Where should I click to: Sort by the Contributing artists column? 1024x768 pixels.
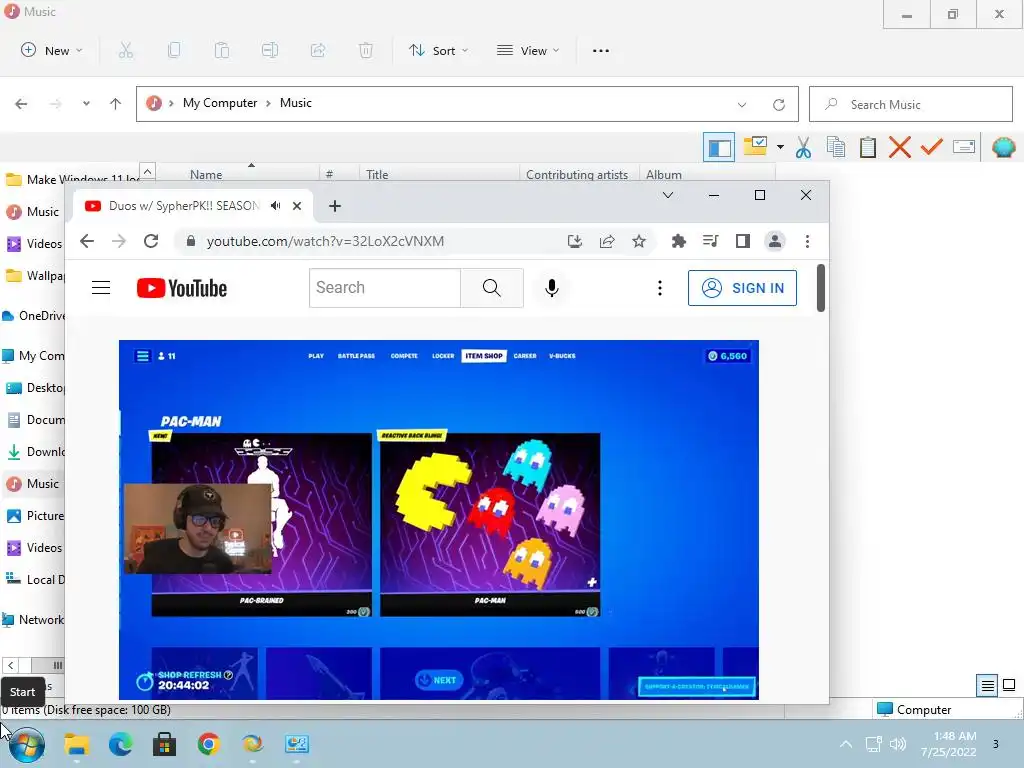(577, 174)
